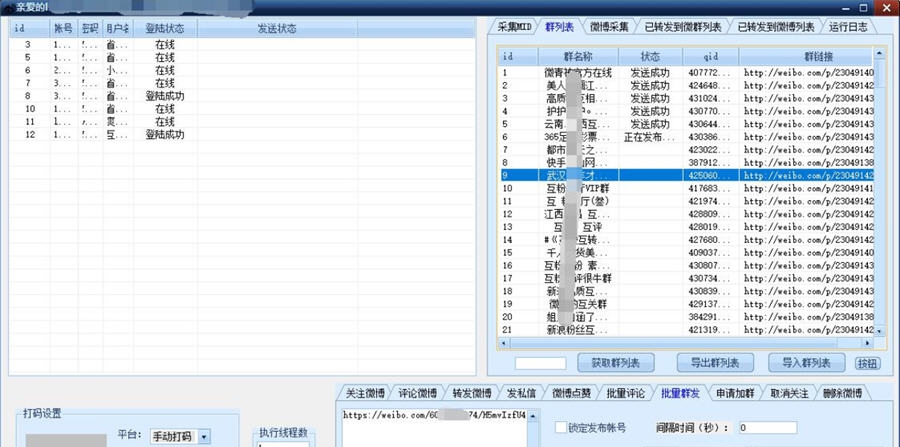Click the 导出群列表 button
The width and height of the screenshot is (900, 447).
(714, 363)
